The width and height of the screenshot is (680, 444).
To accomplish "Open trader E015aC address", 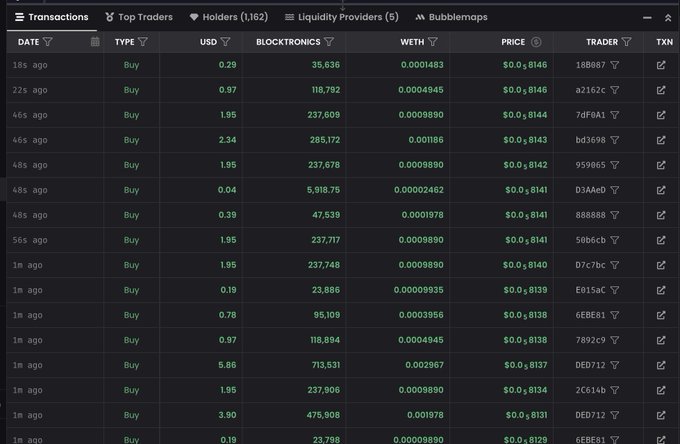I will (590, 290).
